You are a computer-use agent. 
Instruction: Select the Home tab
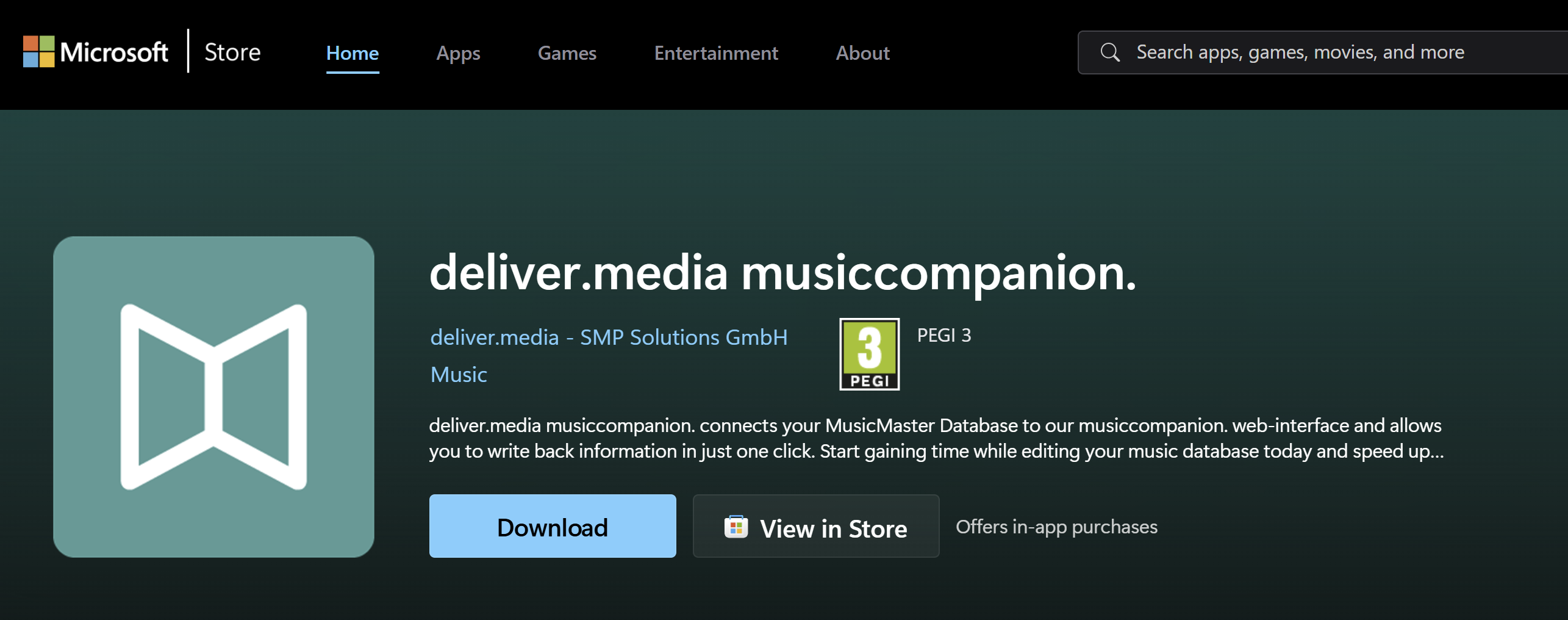(353, 53)
